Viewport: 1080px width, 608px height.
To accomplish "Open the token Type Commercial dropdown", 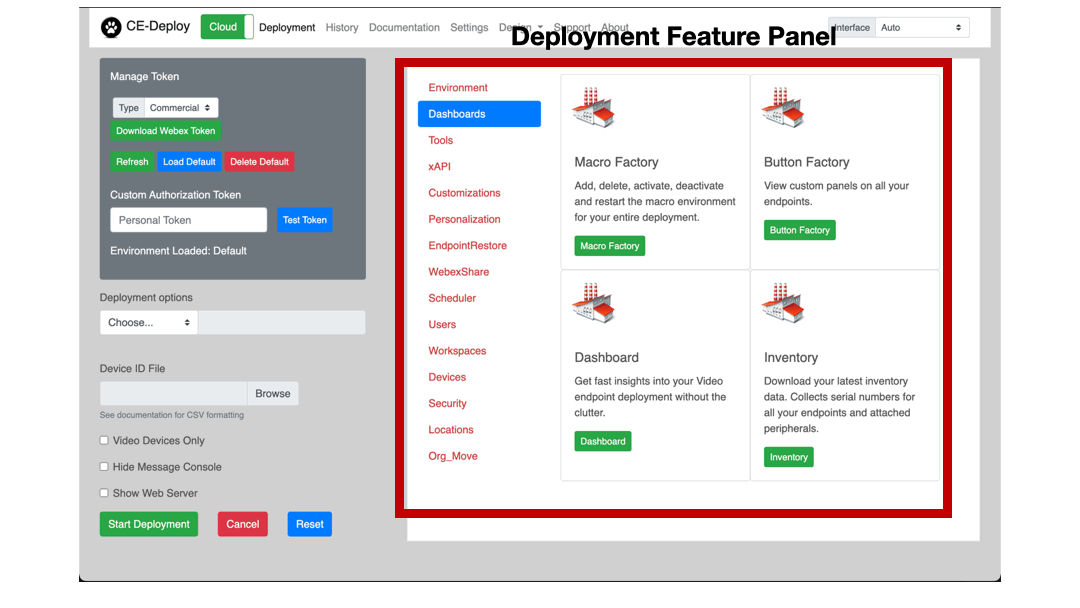I will tap(181, 108).
